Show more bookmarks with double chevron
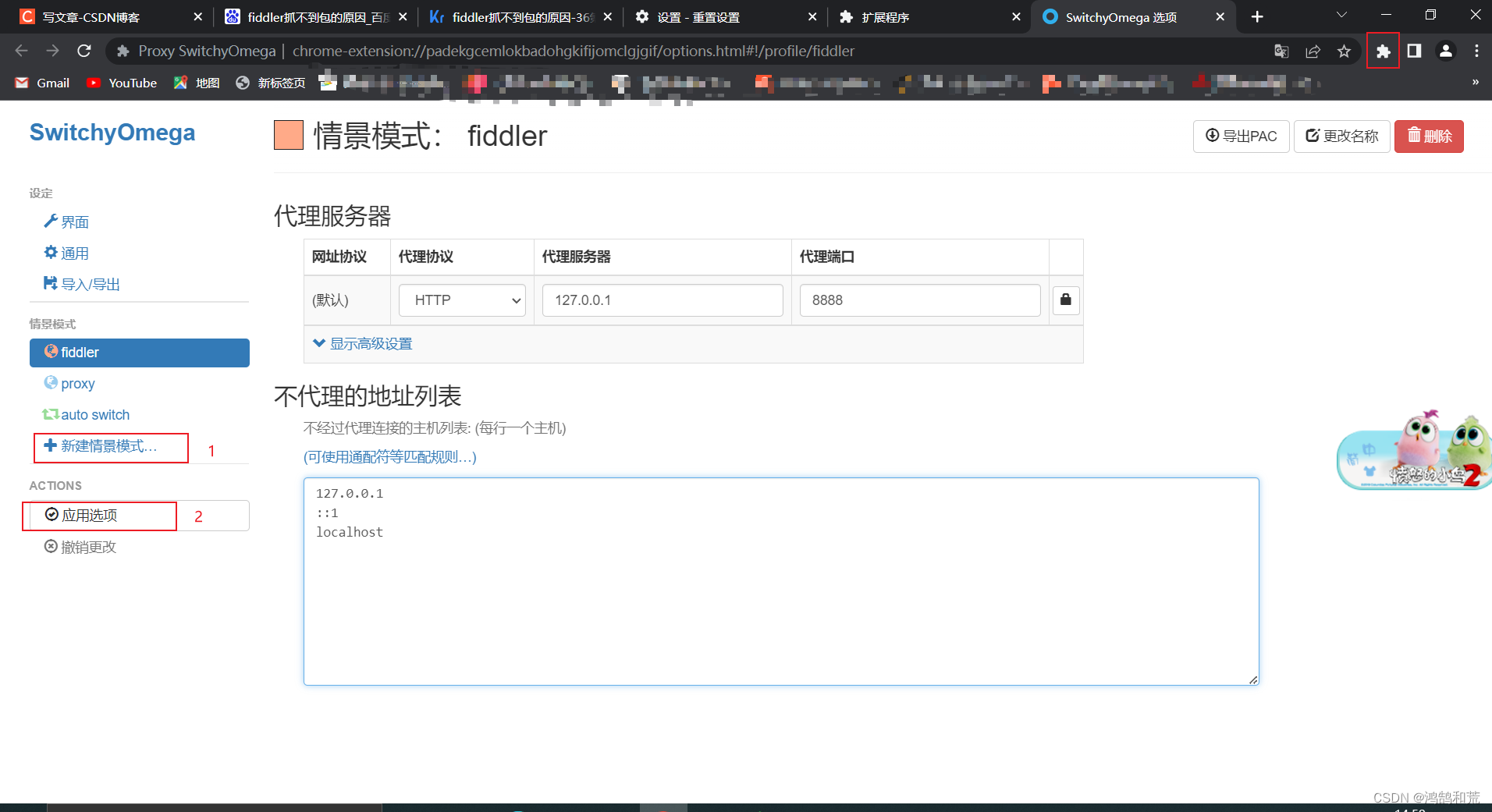 [1475, 83]
